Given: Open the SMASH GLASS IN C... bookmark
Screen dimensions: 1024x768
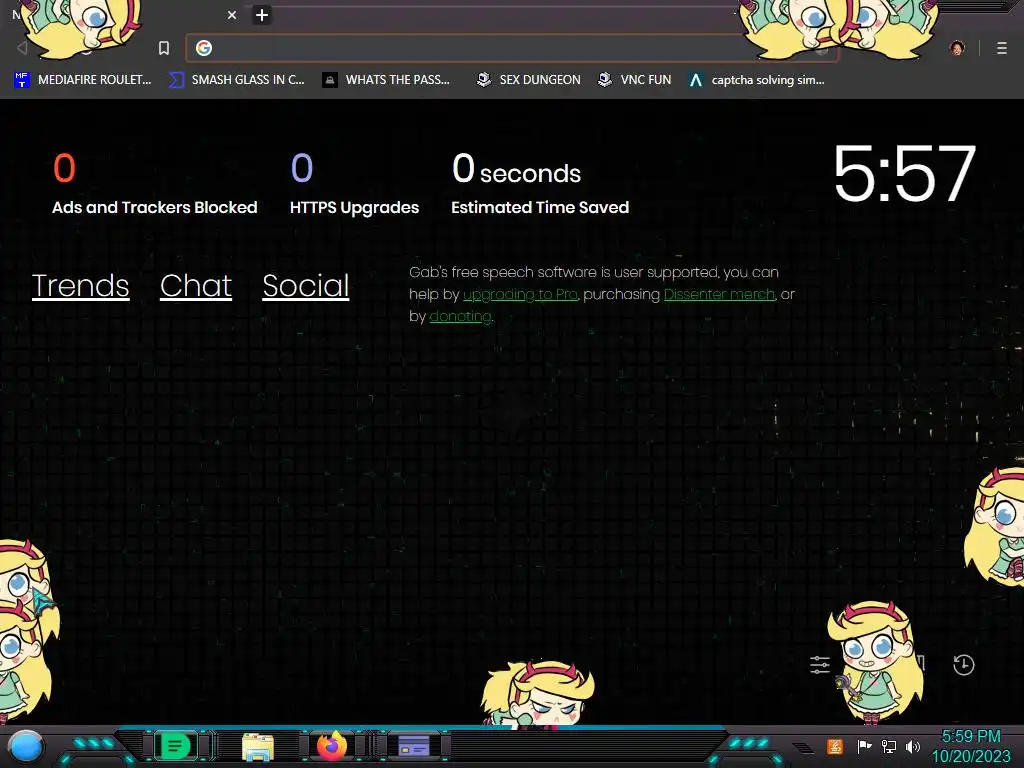Looking at the screenshot, I should (x=236, y=80).
